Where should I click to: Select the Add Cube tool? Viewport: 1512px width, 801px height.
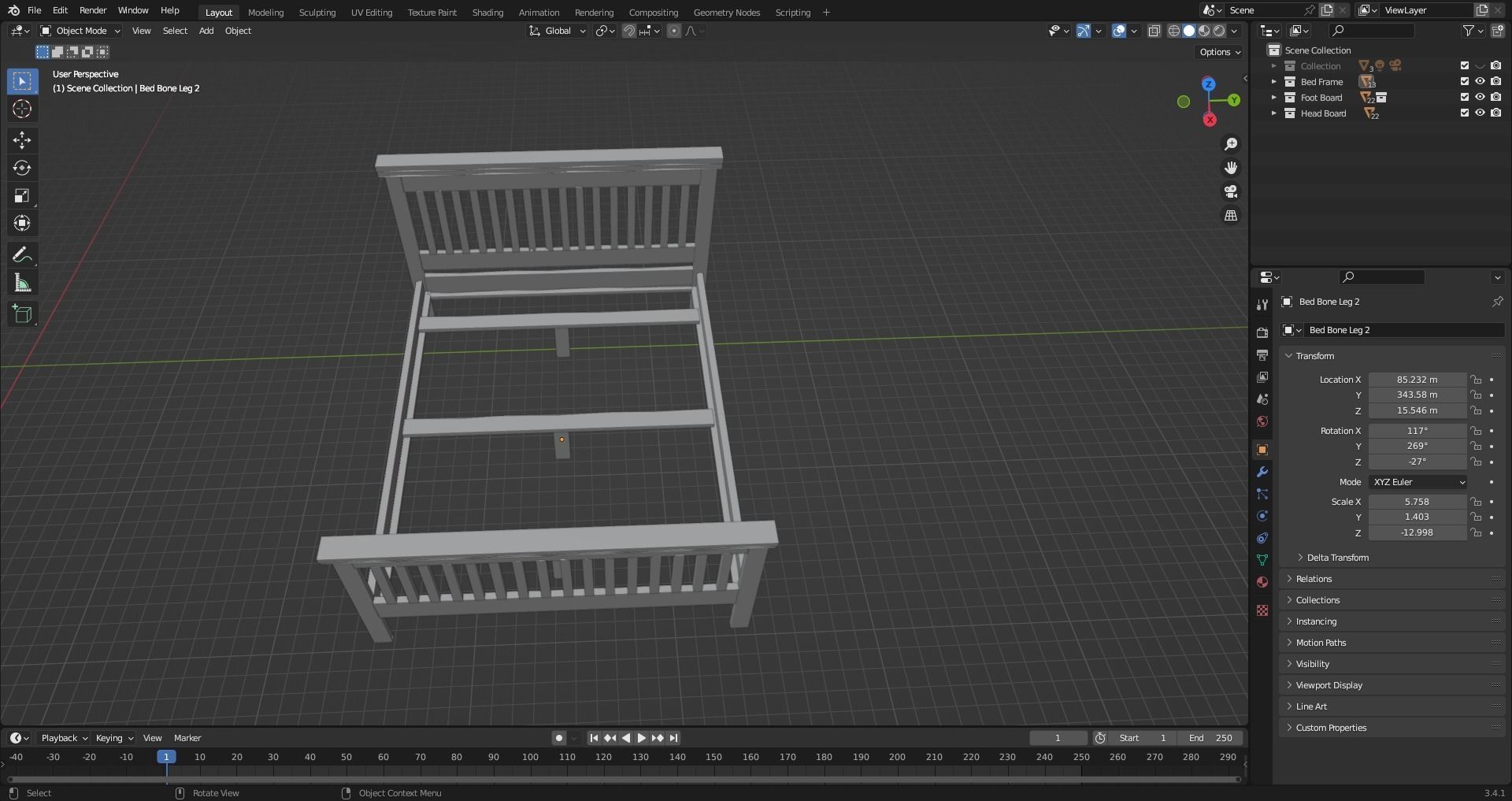coord(22,313)
